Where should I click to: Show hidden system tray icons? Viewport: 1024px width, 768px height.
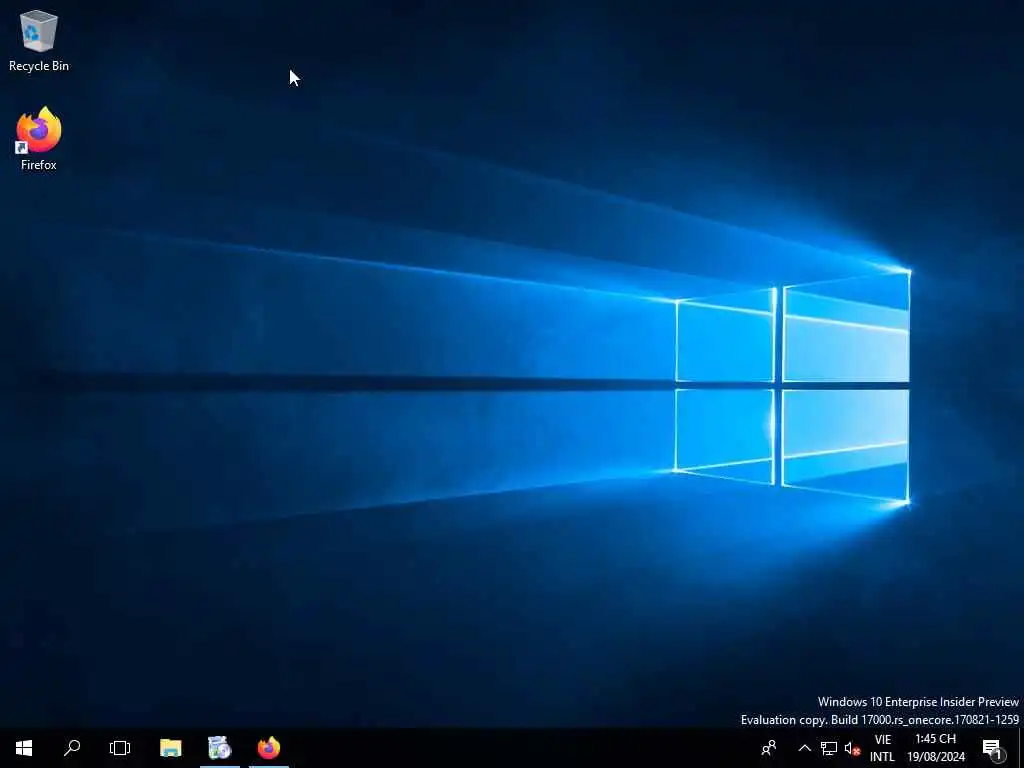point(805,748)
